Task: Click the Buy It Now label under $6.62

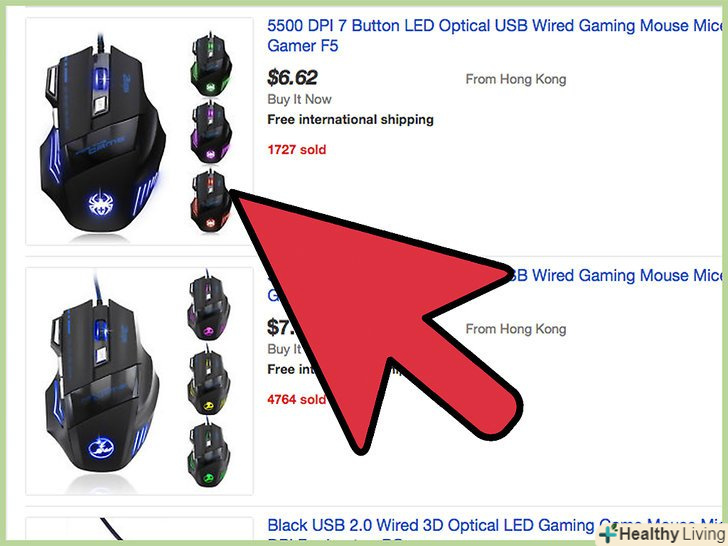Action: pos(299,99)
